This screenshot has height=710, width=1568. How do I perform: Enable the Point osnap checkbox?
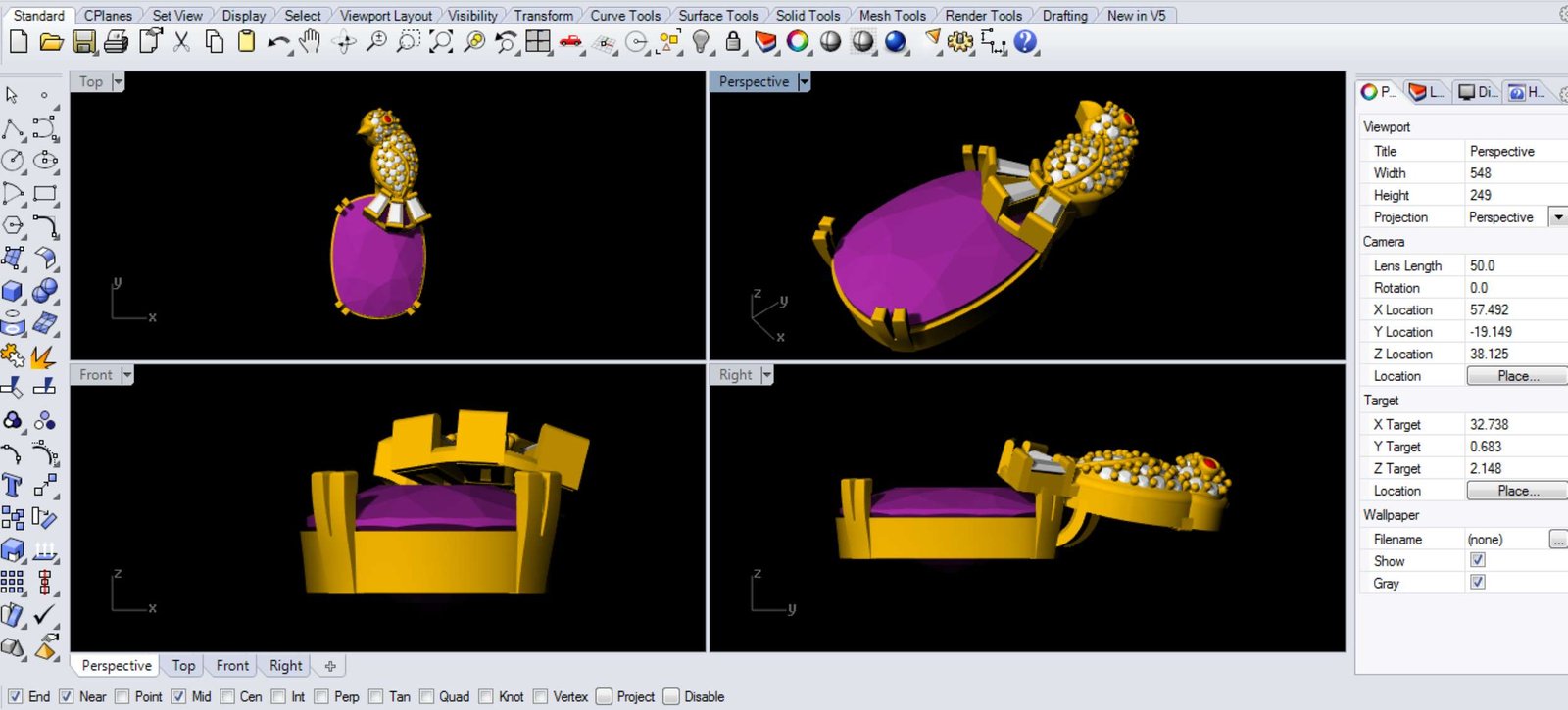point(122,696)
